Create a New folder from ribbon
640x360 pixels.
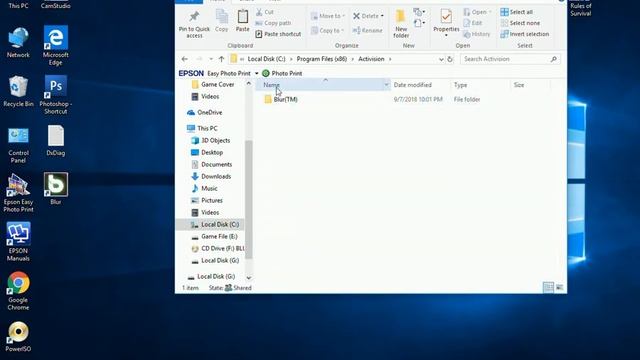401,24
